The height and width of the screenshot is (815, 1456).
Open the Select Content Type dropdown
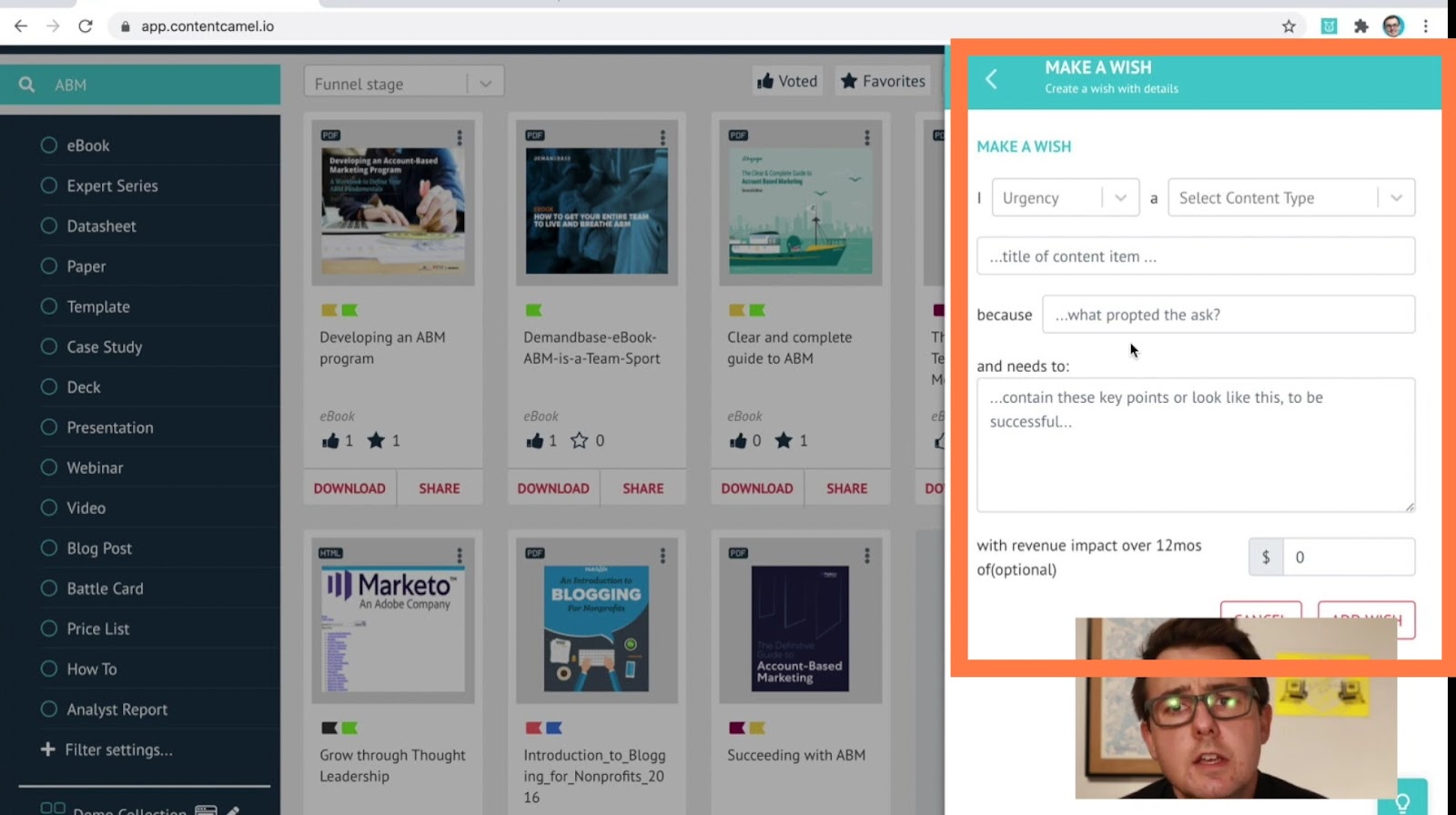tap(1291, 197)
